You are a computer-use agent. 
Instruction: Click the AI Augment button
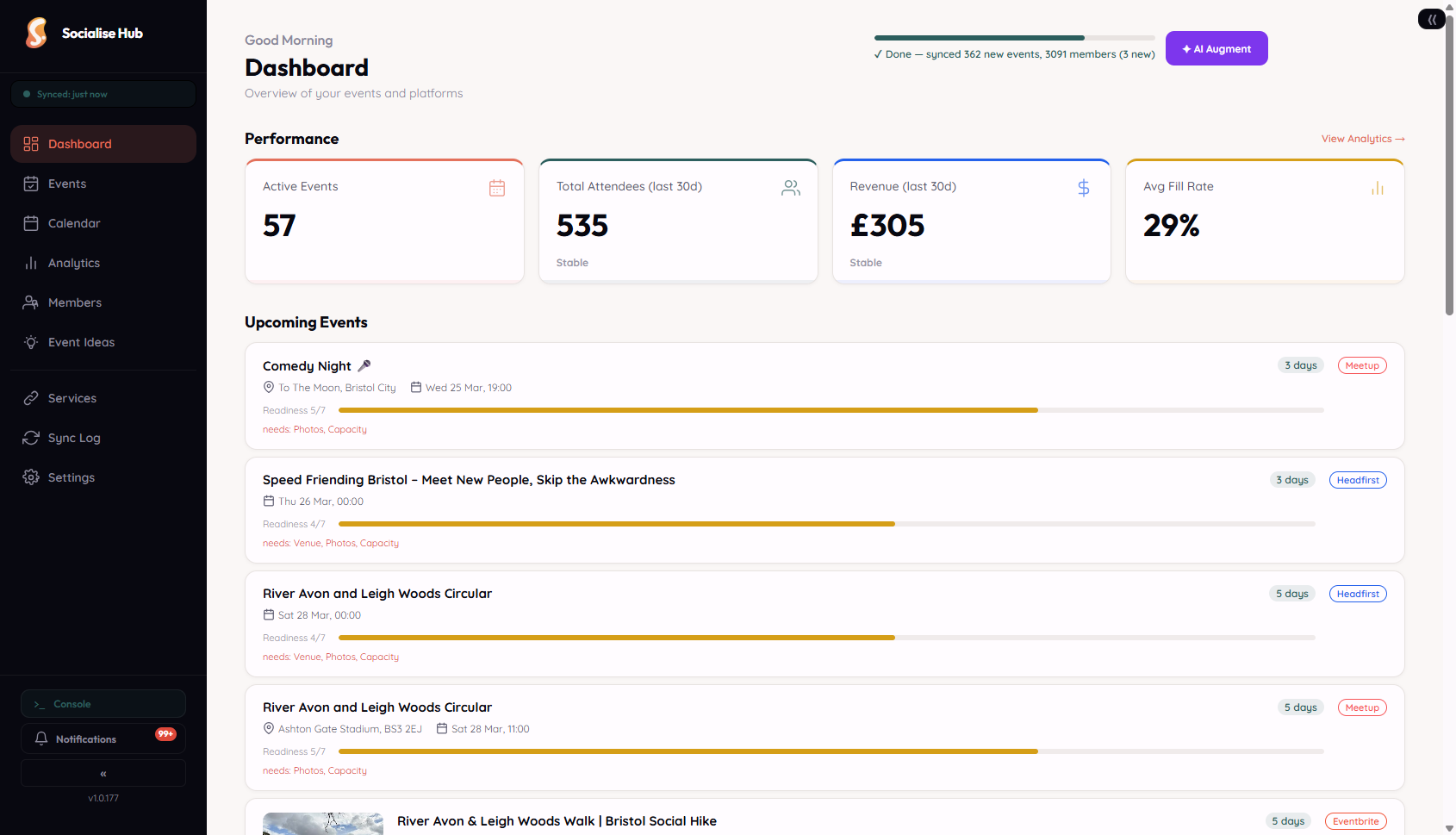pyautogui.click(x=1216, y=48)
